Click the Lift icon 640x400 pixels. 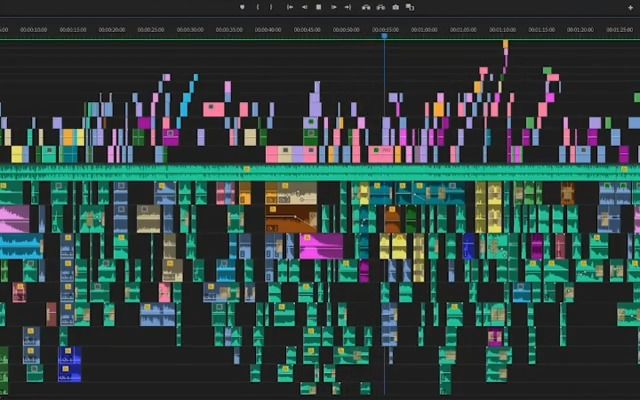click(x=366, y=7)
